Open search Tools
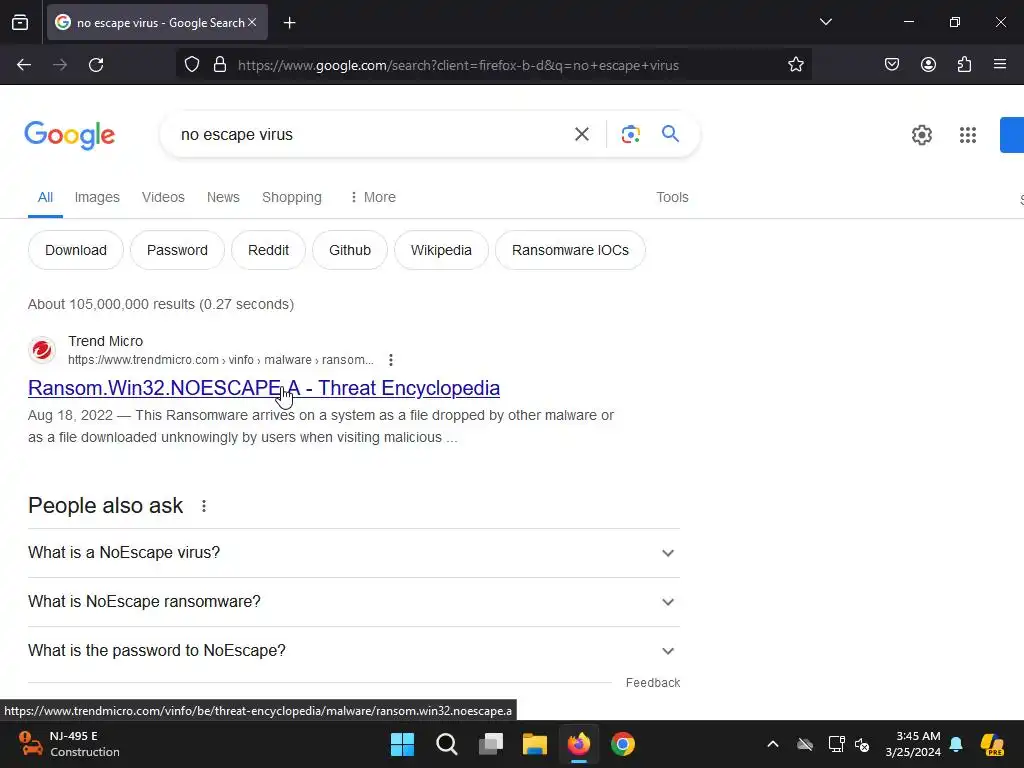Screen dimensions: 1024x768 click(672, 197)
